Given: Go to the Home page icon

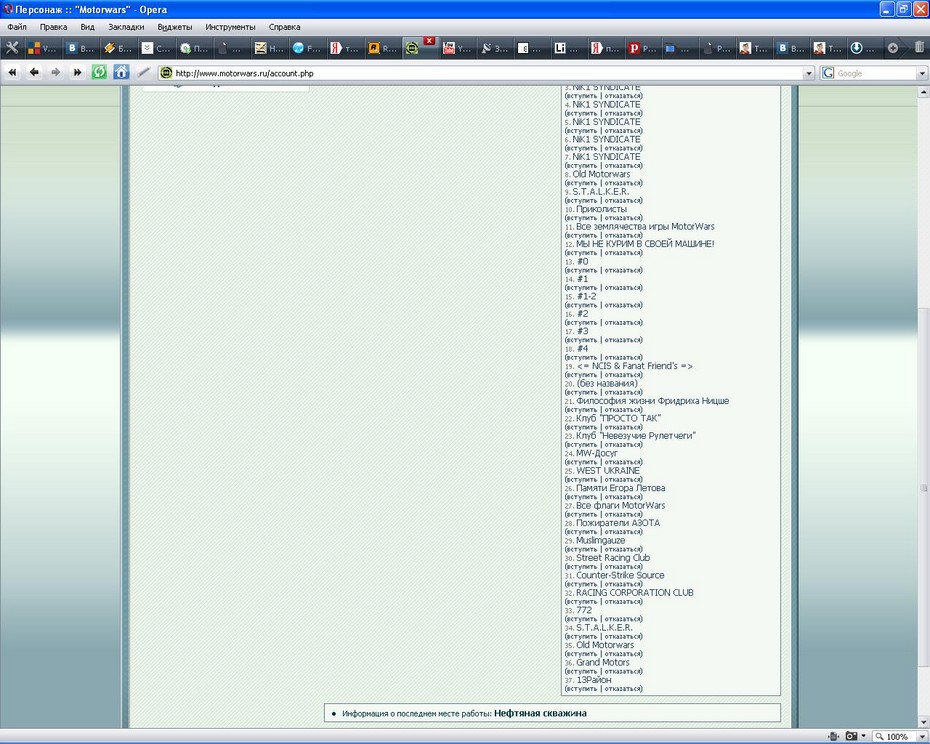Looking at the screenshot, I should coord(121,72).
